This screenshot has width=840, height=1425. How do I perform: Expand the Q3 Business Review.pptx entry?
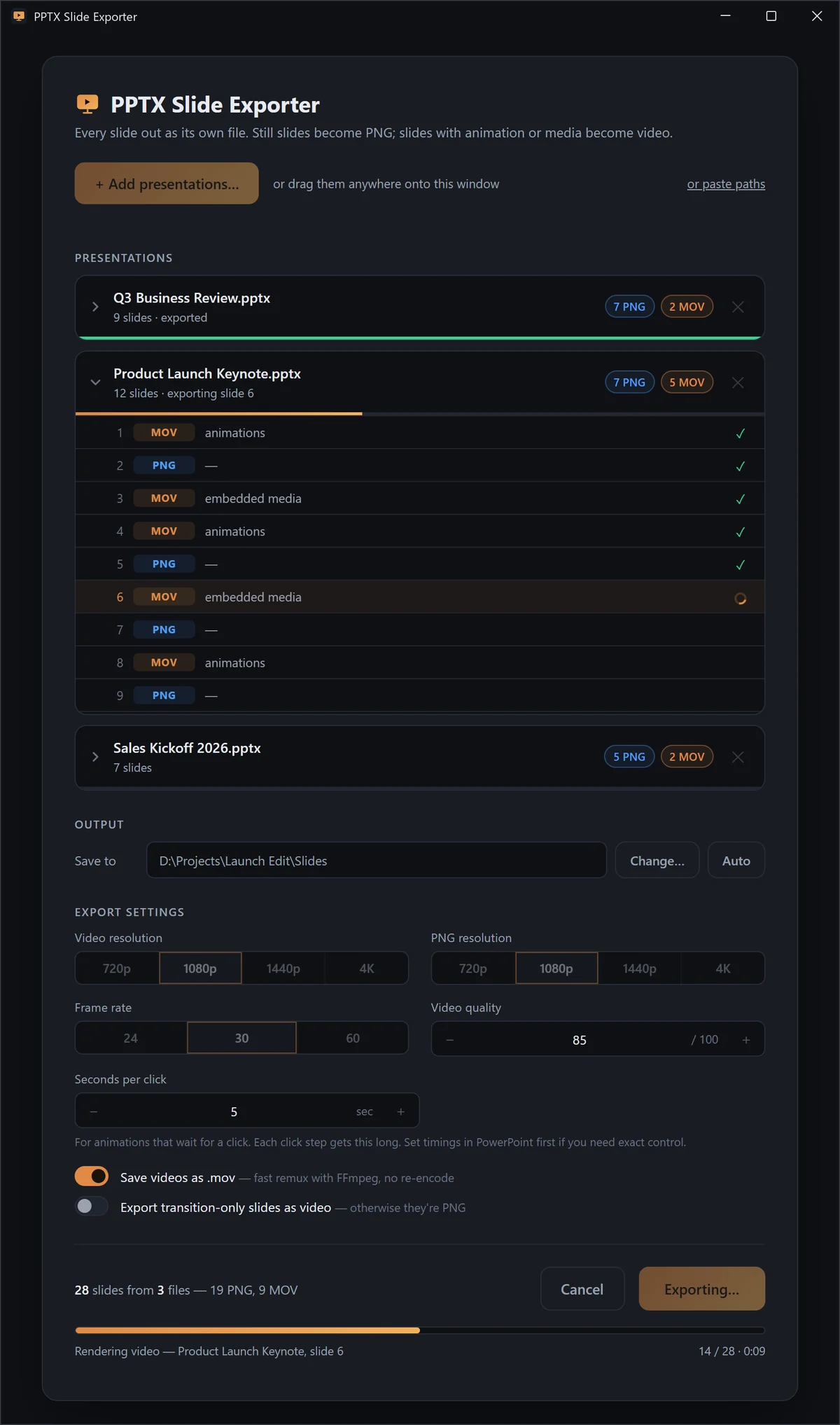pyautogui.click(x=95, y=307)
